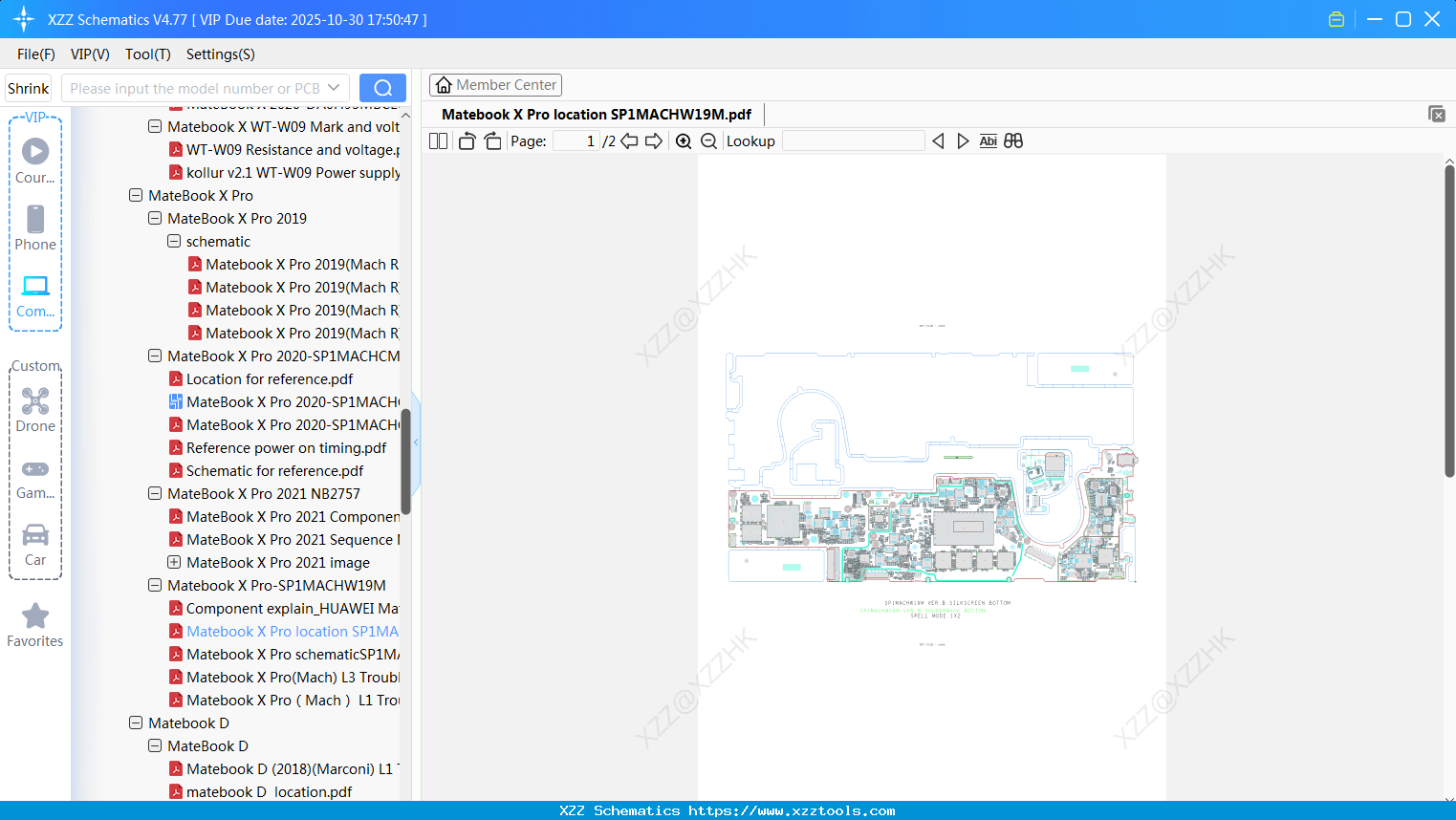Collapse Matebook X WT-W09 Mark and volt node

[x=155, y=126]
